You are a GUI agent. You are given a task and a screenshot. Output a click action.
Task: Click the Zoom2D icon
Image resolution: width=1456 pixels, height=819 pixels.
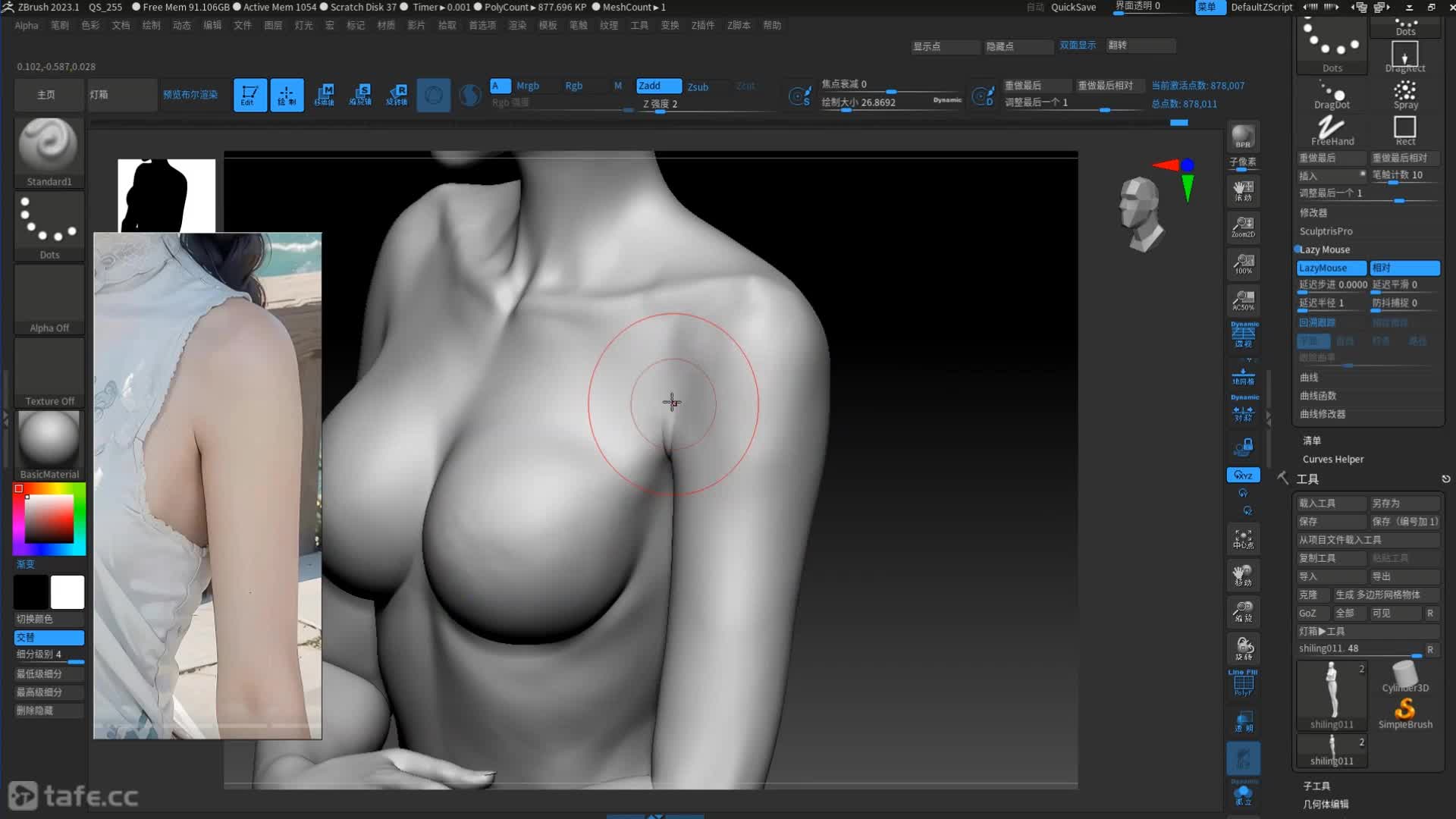(x=1243, y=227)
